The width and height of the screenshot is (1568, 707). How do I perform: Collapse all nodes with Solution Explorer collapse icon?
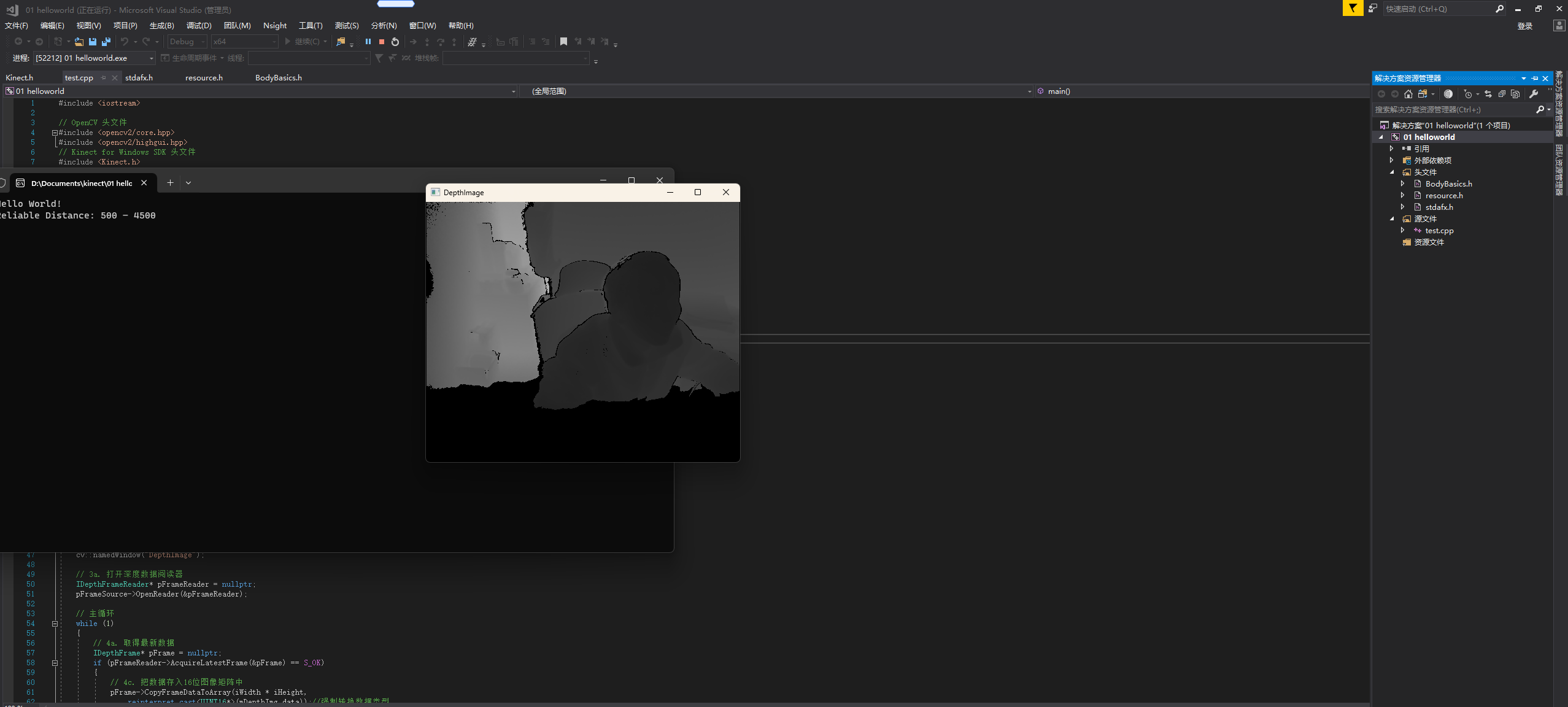point(1502,94)
